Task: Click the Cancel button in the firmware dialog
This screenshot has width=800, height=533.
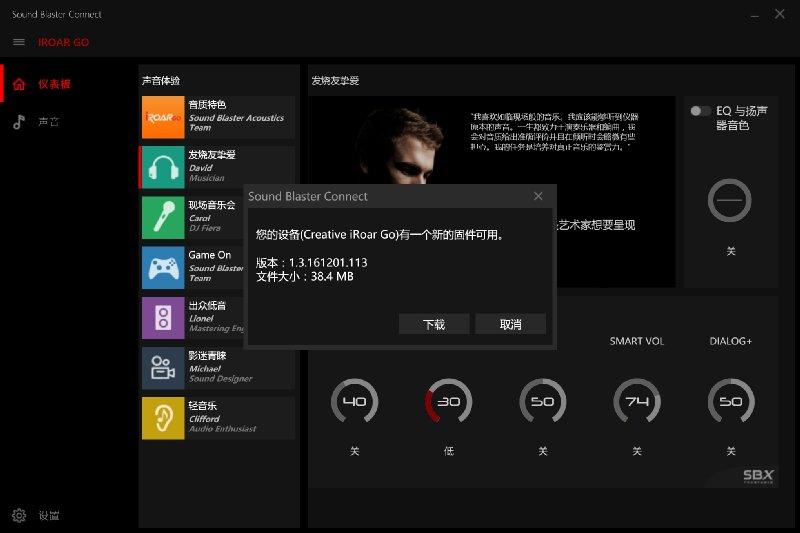Action: click(x=510, y=324)
